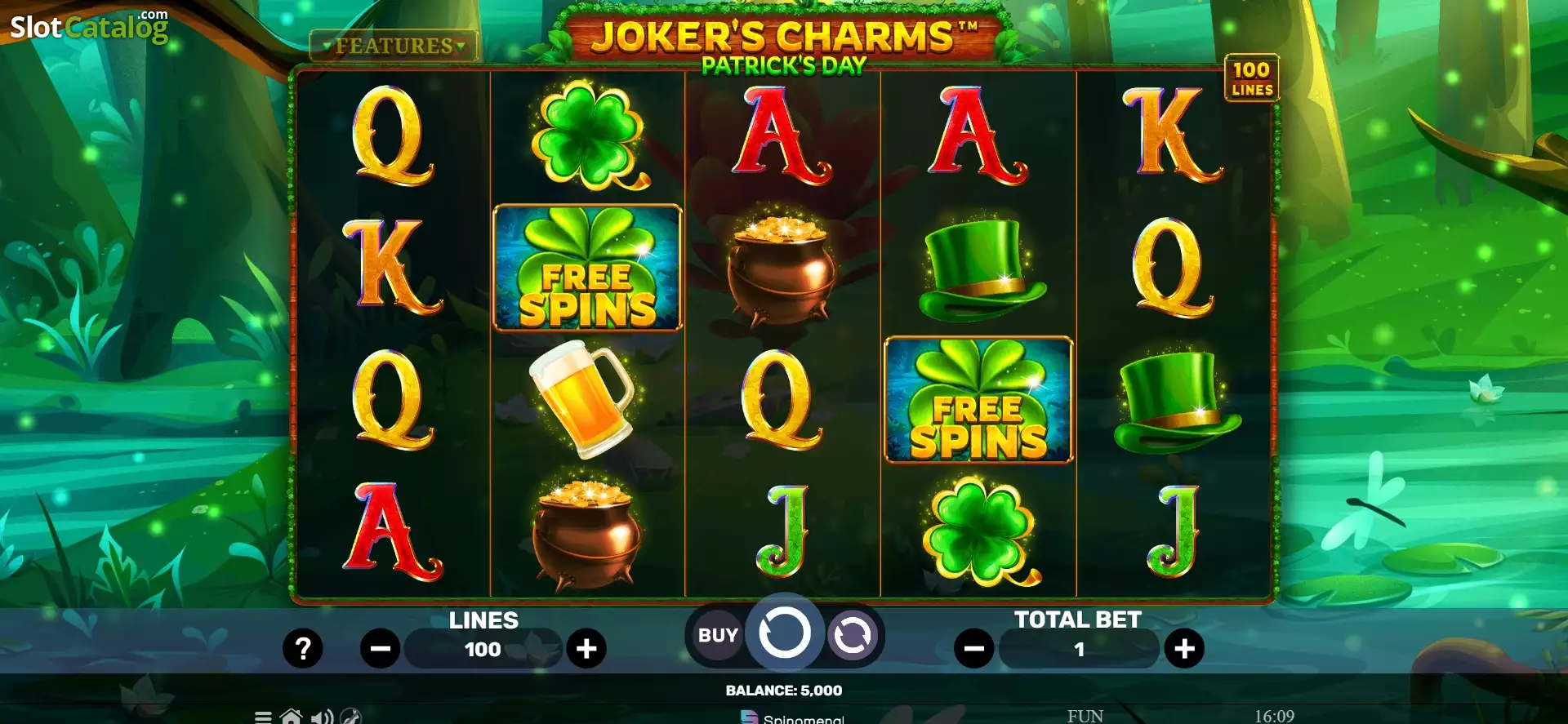Go to home via house icon
The image size is (1568, 724).
point(291,717)
